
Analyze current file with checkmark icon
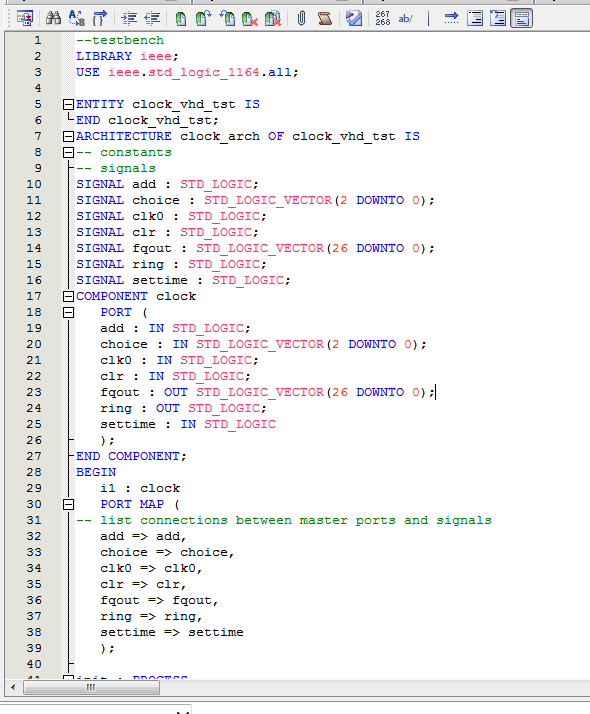(354, 18)
